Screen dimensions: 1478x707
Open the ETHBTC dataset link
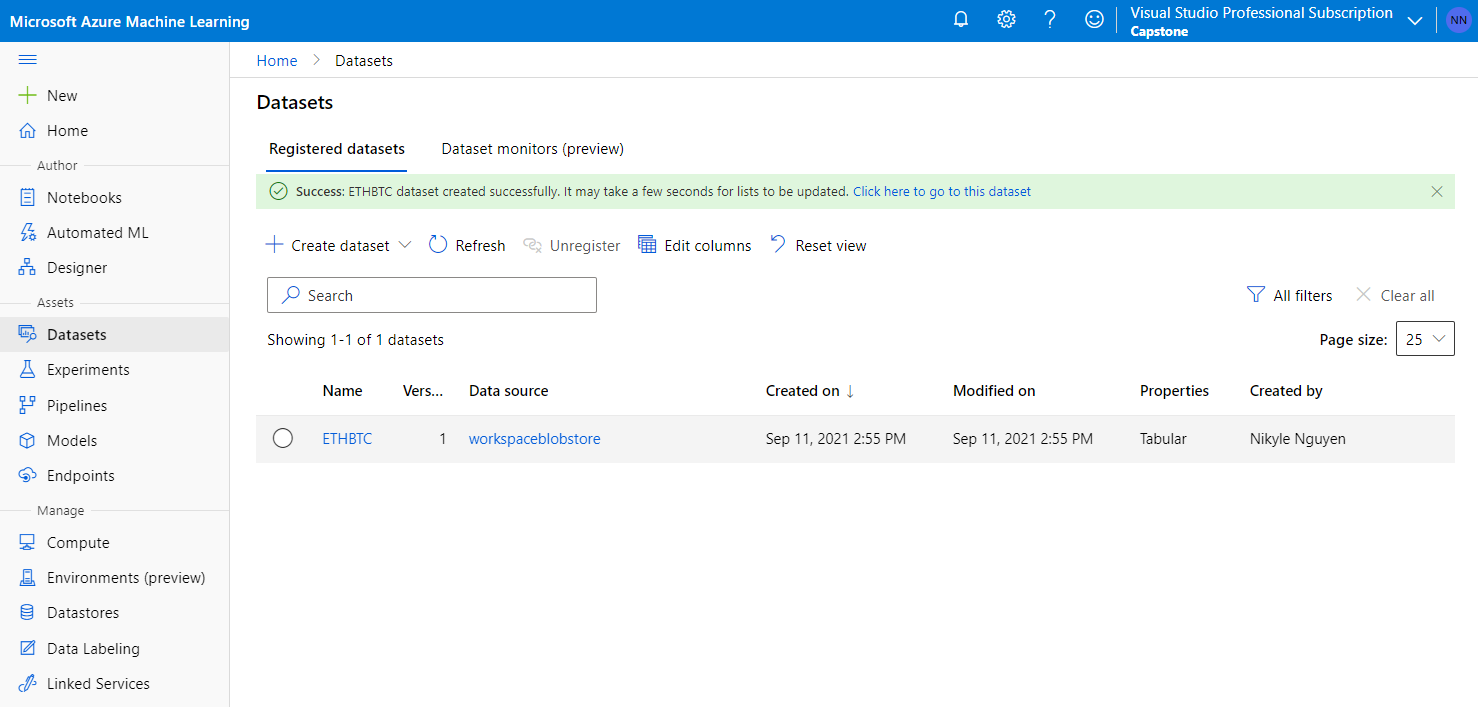click(x=347, y=439)
